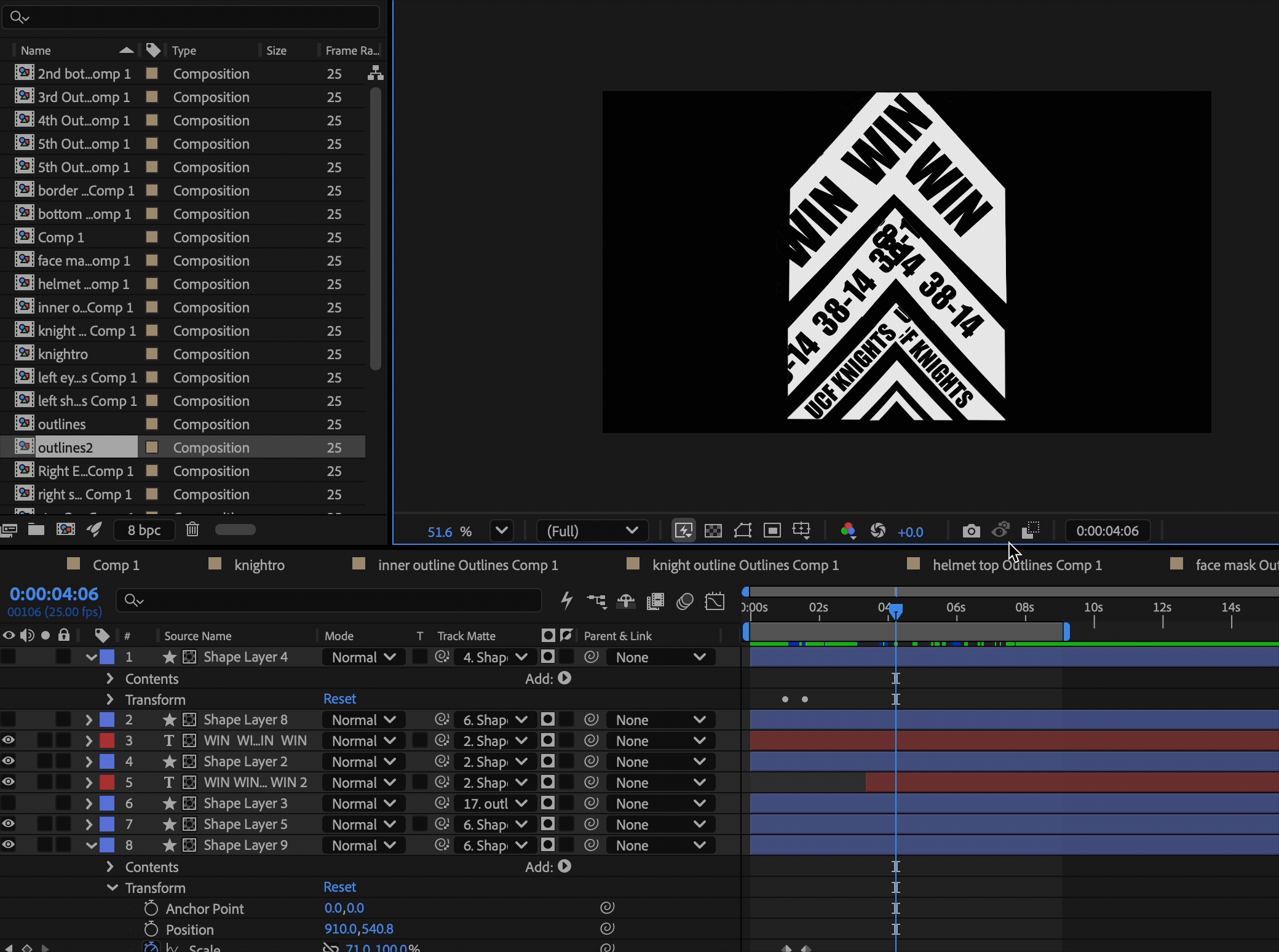The height and width of the screenshot is (952, 1279).
Task: Toggle Frame Blending switch in timeline
Action: tap(655, 601)
